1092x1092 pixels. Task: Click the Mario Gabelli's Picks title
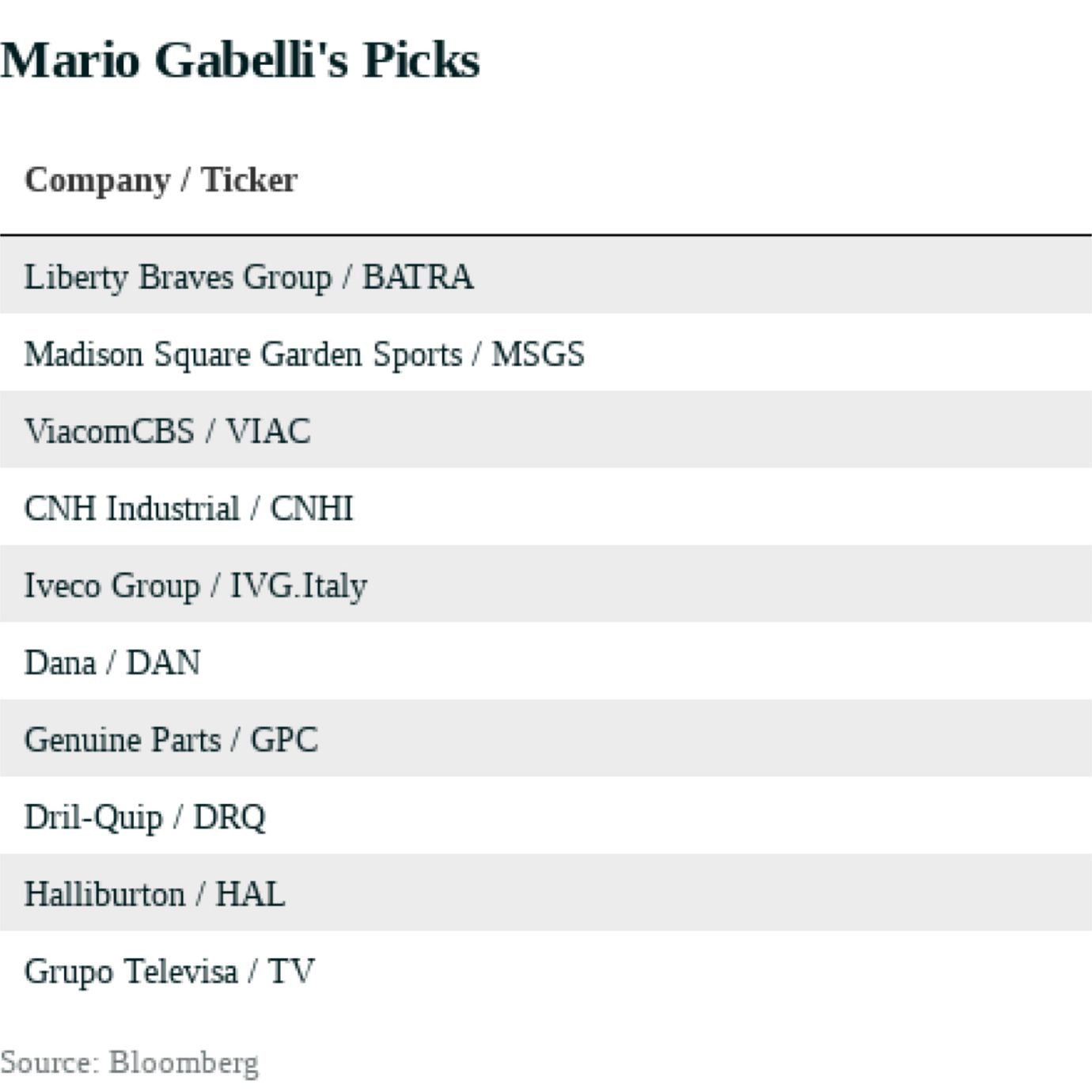click(240, 60)
